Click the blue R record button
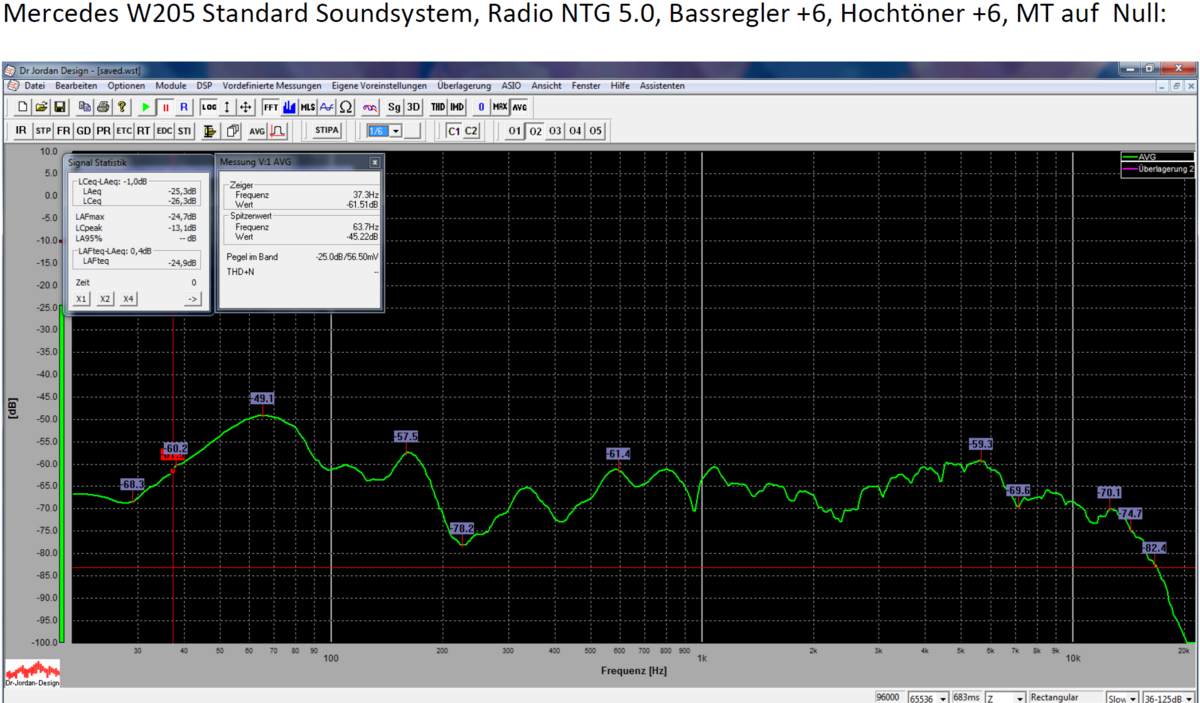 pyautogui.click(x=183, y=106)
